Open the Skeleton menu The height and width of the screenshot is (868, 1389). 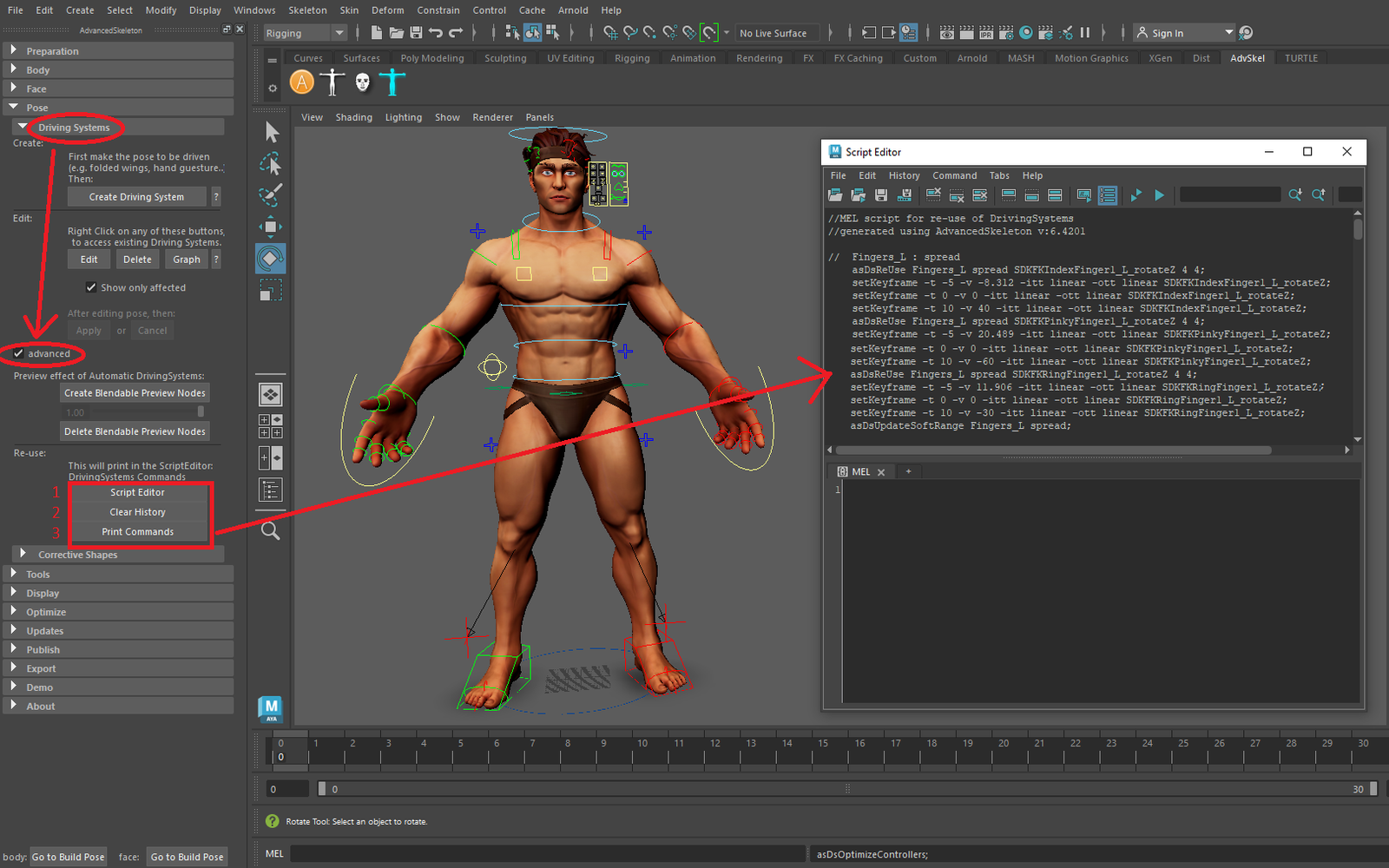click(307, 10)
